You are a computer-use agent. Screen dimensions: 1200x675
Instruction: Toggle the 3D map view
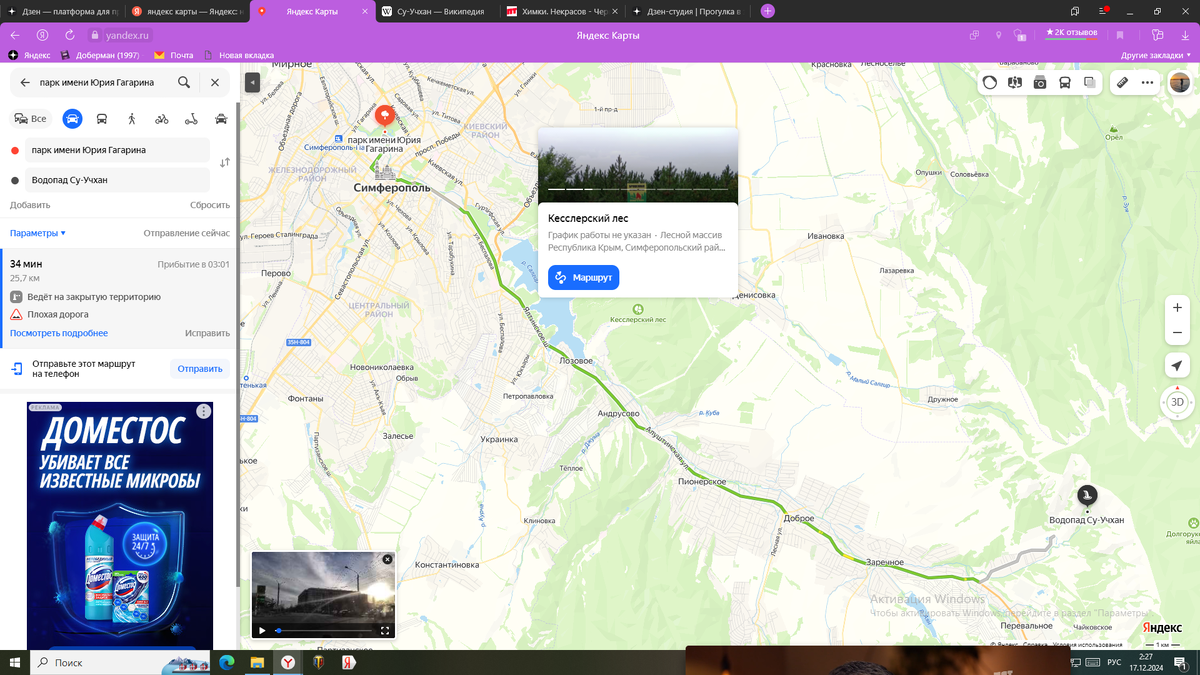tap(1177, 402)
